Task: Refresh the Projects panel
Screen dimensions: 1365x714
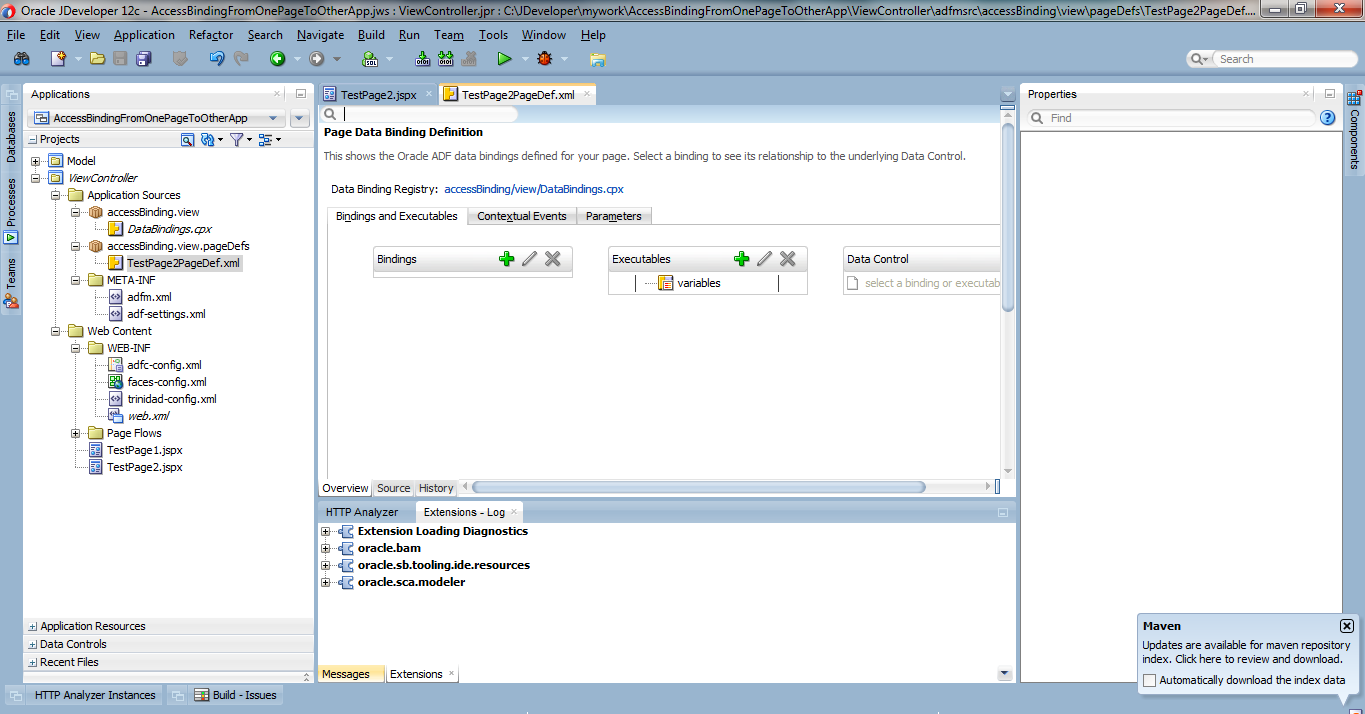Action: [207, 140]
